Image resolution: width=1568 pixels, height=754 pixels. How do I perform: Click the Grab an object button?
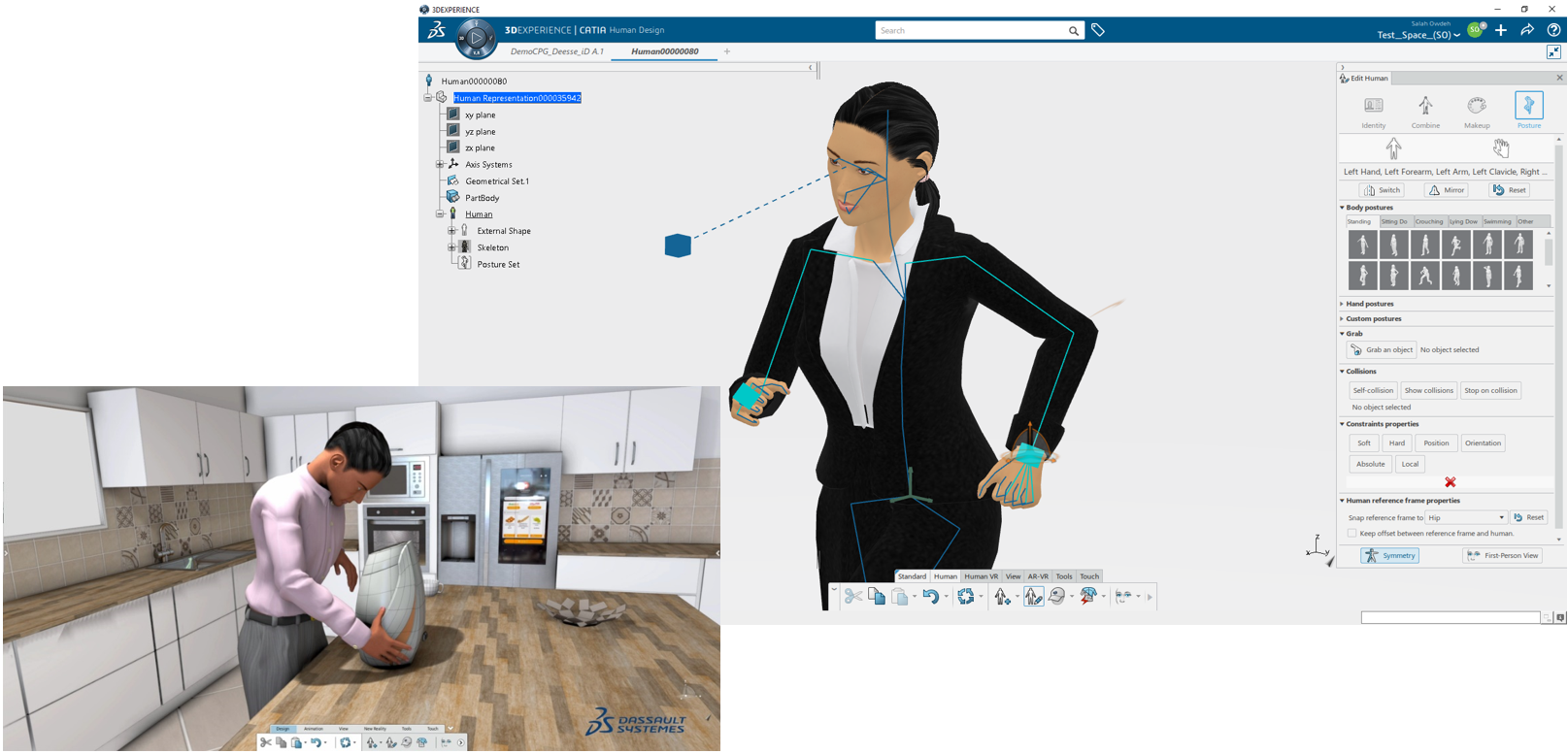1382,350
